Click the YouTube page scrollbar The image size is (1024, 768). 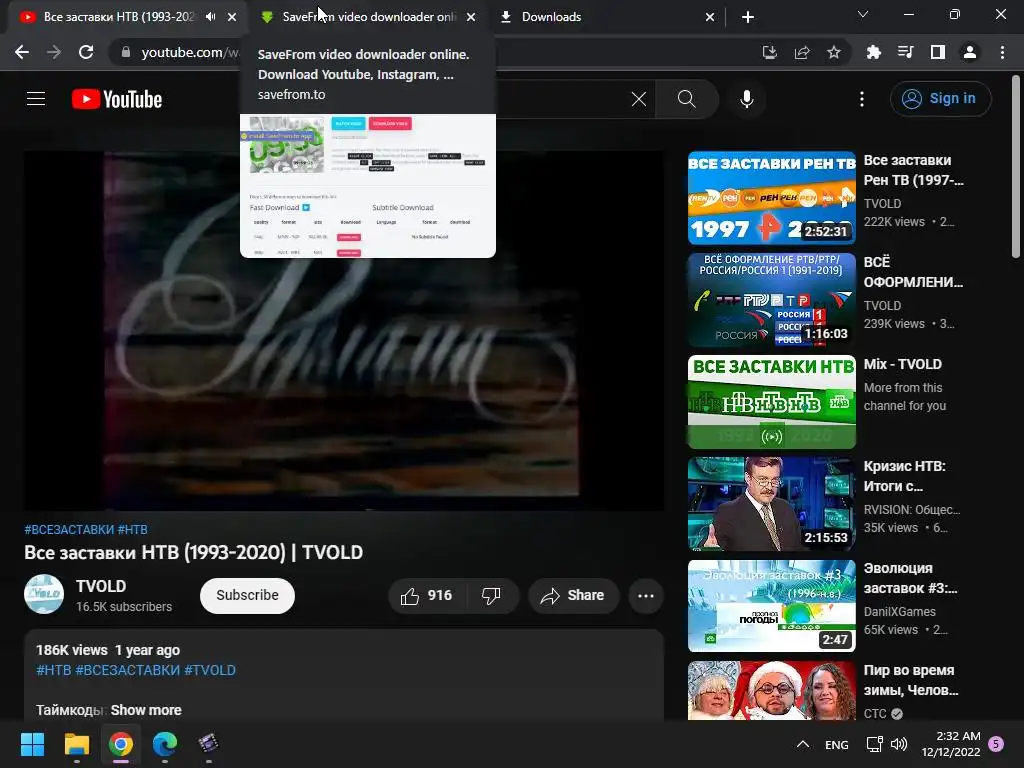point(1016,167)
